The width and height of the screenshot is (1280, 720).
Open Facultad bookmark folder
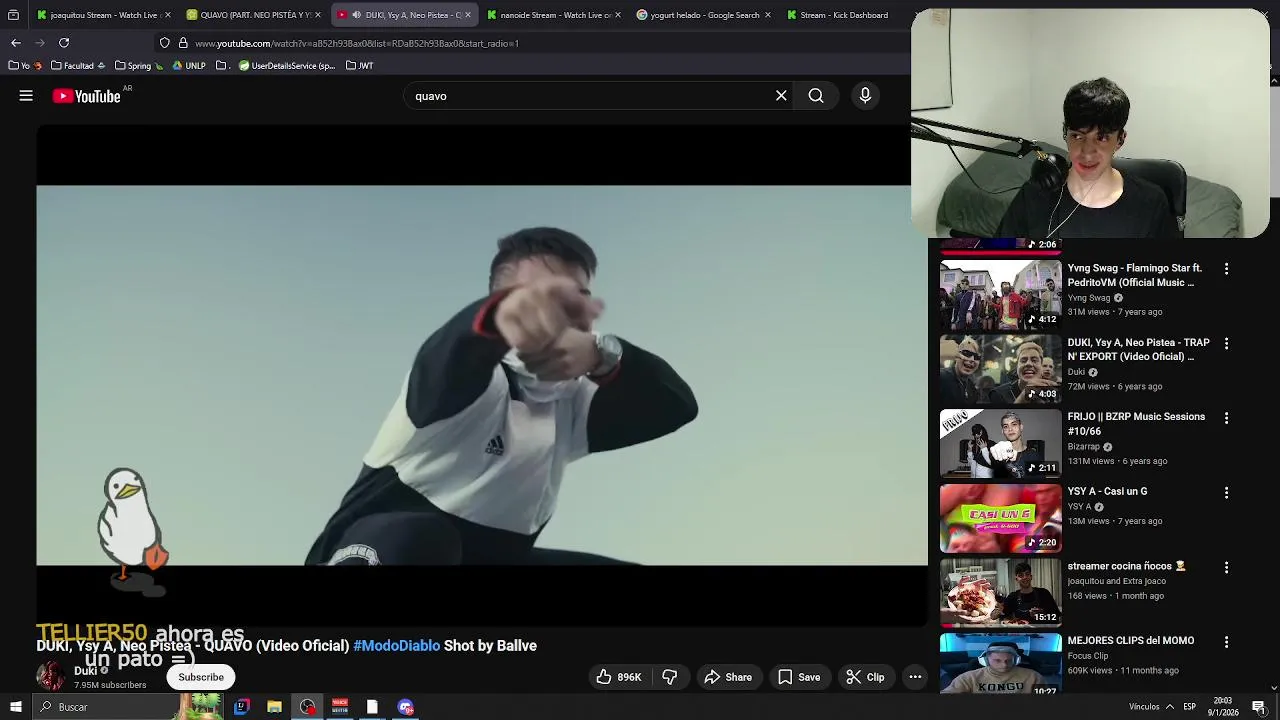78,66
